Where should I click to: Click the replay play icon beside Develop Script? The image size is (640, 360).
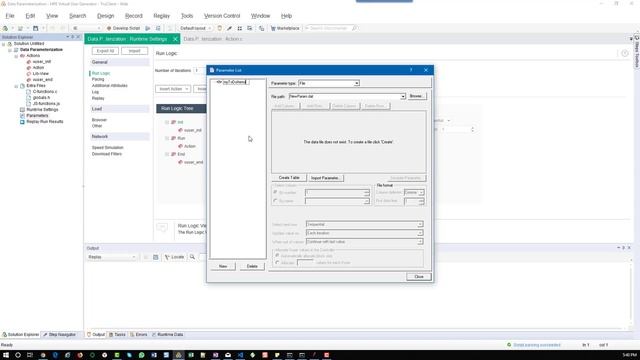click(148, 28)
